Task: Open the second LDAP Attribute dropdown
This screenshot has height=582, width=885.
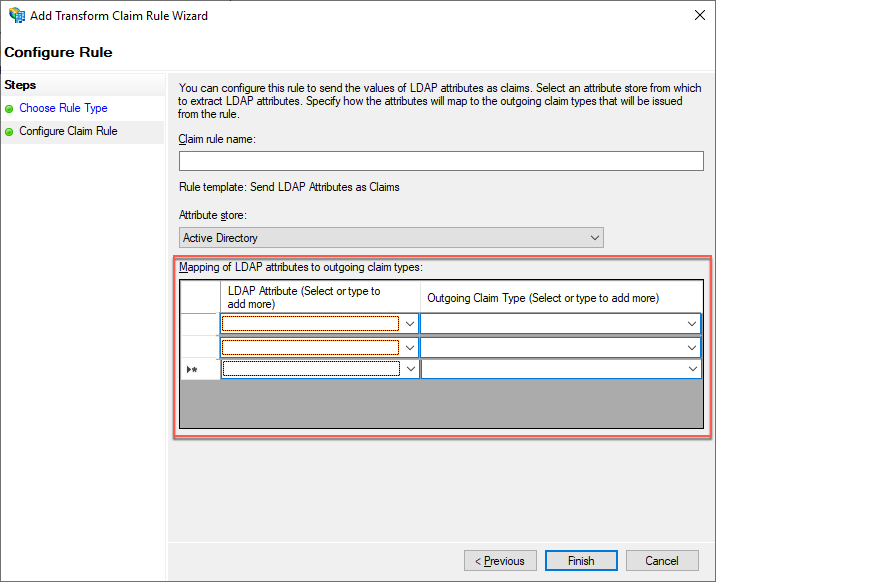Action: (410, 346)
